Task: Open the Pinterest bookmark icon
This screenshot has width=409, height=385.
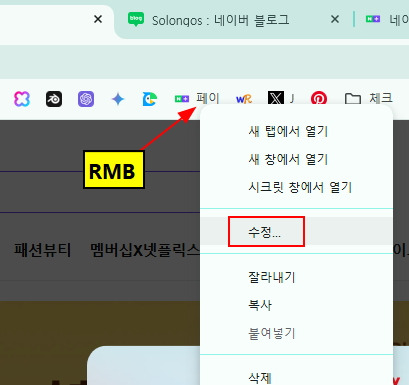Action: click(319, 99)
